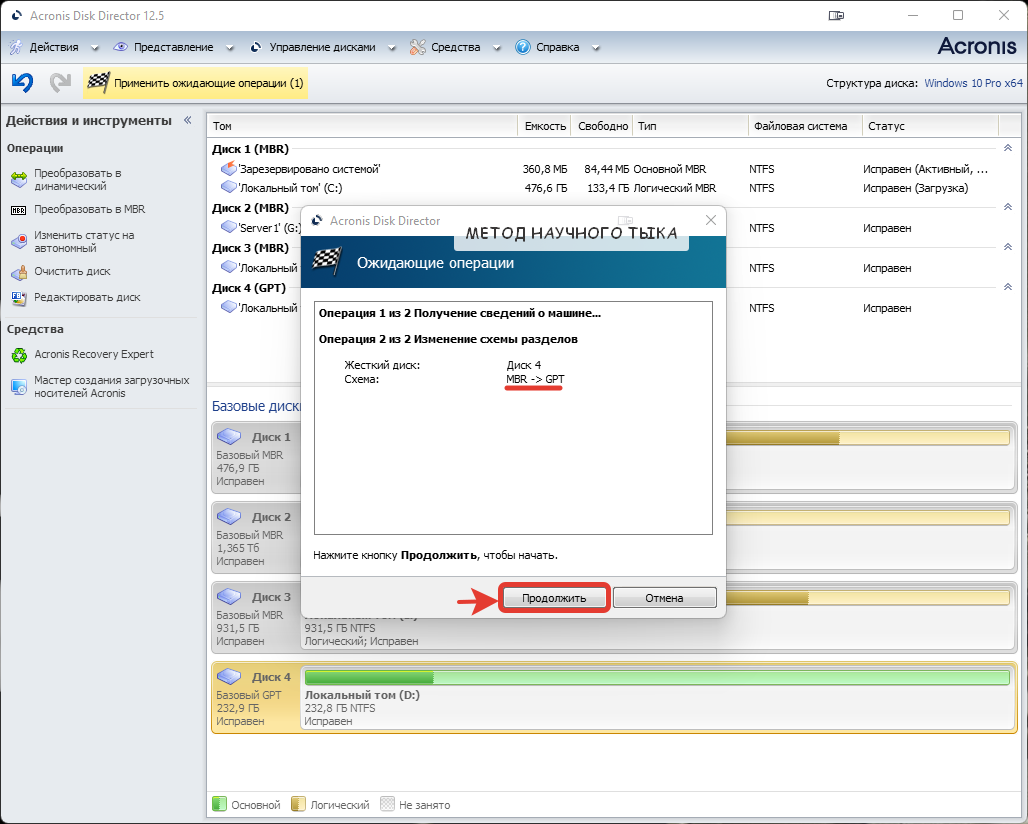Choose 'Очистить диск' operation

click(x=72, y=271)
